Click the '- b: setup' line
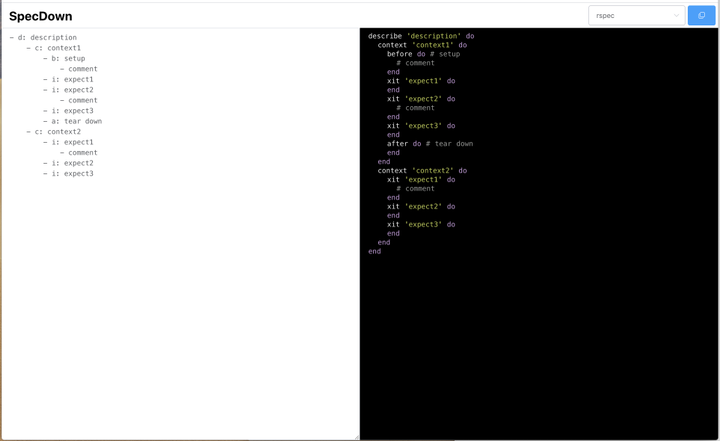 [x=64, y=58]
